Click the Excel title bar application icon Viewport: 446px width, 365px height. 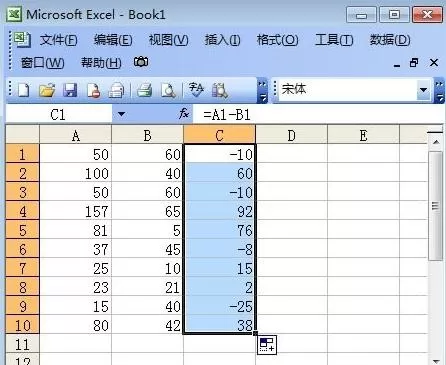pyautogui.click(x=14, y=14)
